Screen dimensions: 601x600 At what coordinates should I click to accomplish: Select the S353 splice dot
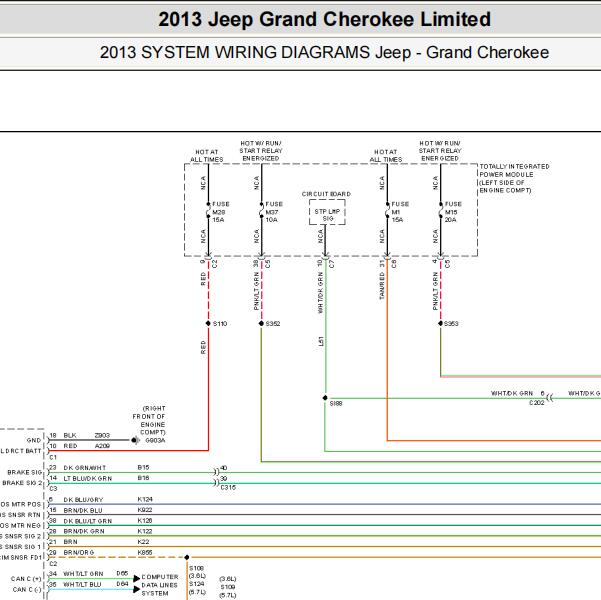440,324
